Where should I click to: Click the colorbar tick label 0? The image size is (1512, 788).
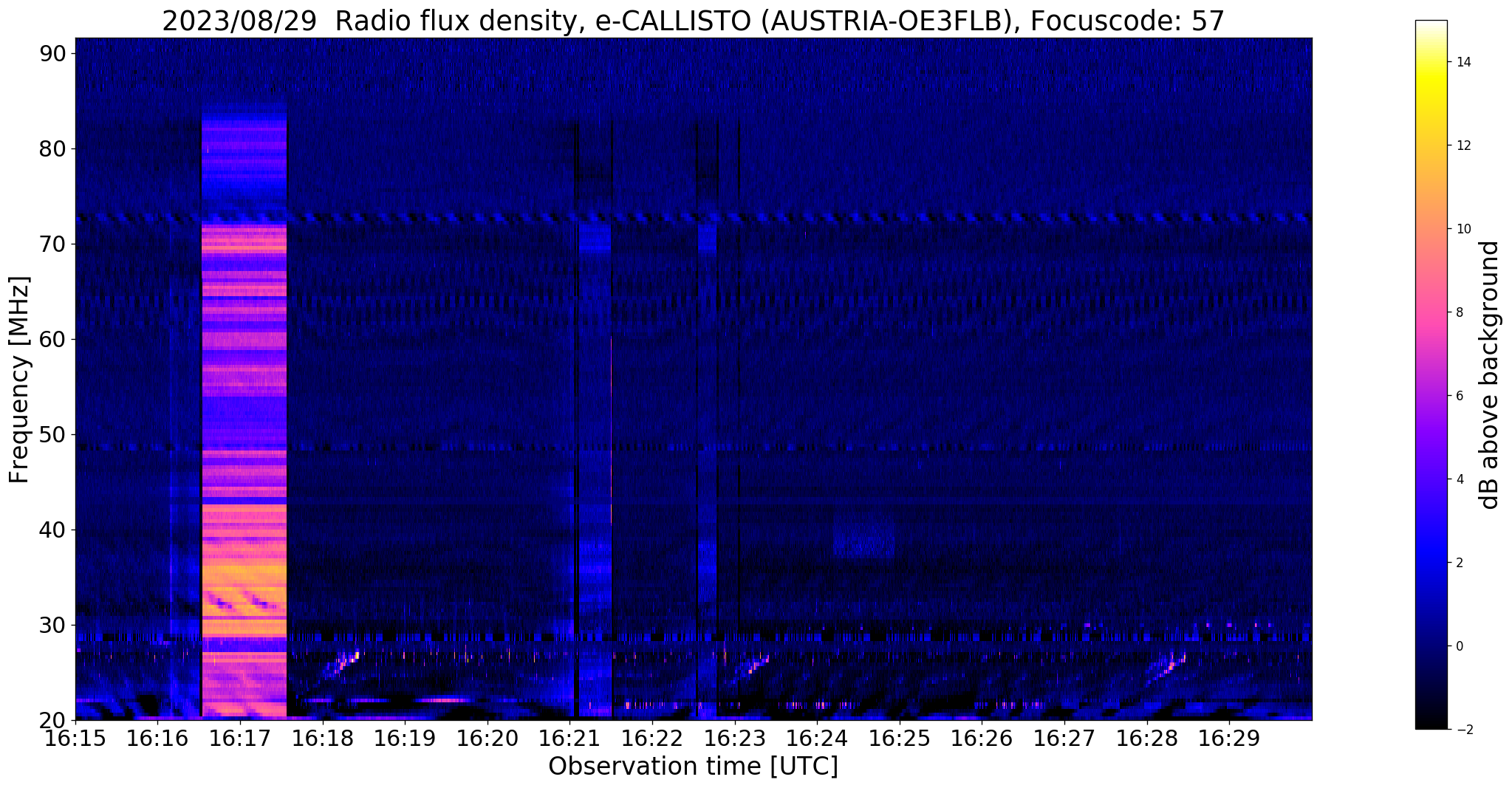1460,646
